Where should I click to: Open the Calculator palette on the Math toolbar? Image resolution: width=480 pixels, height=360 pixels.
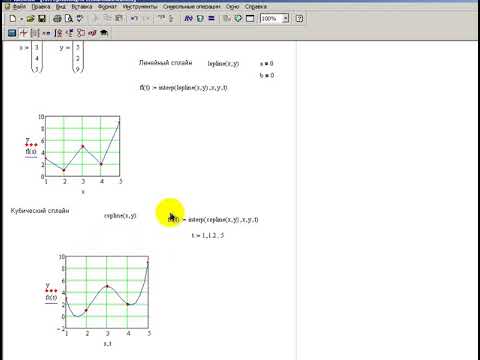tap(12, 33)
